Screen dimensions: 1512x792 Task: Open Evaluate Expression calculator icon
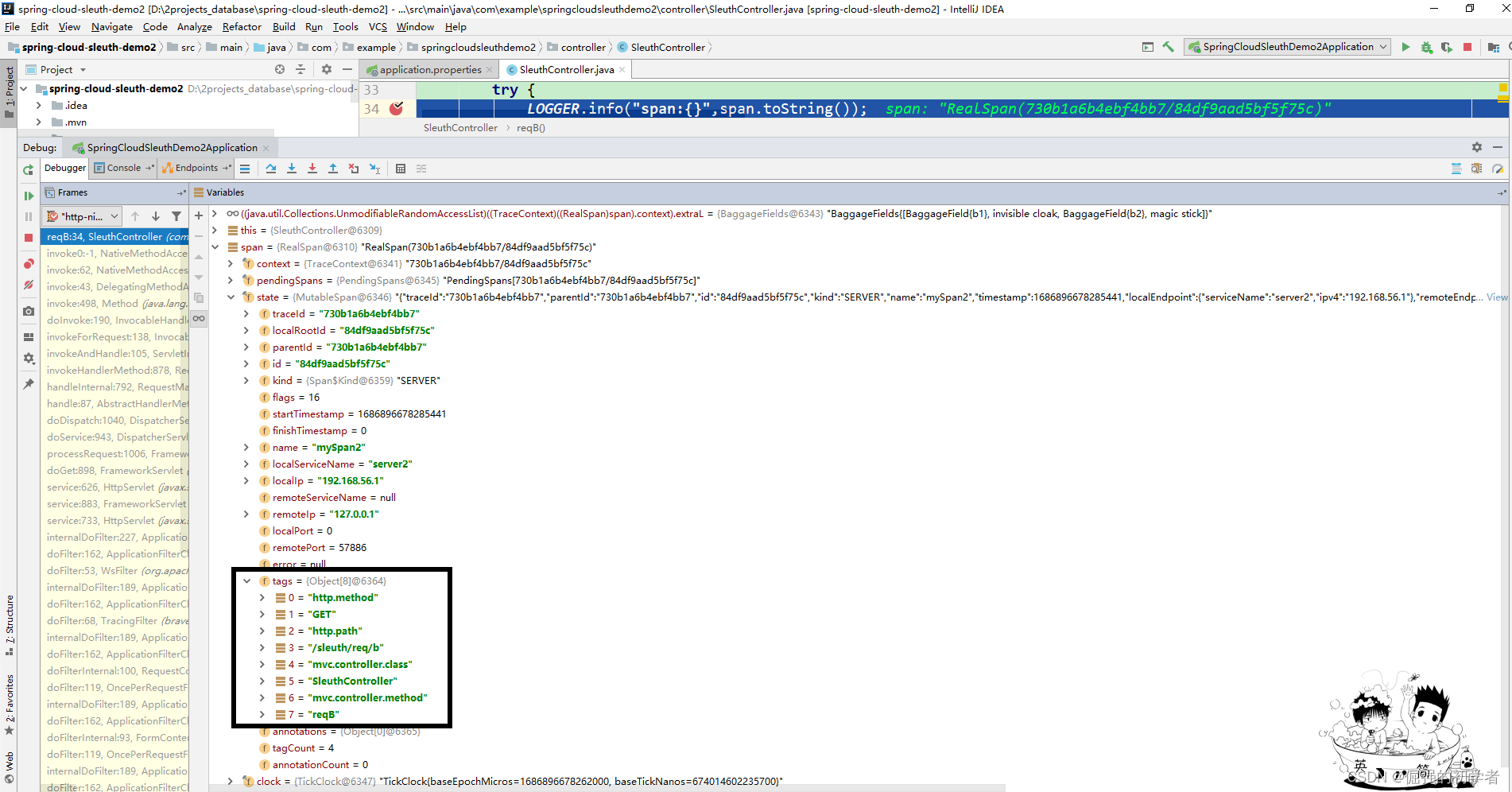401,169
